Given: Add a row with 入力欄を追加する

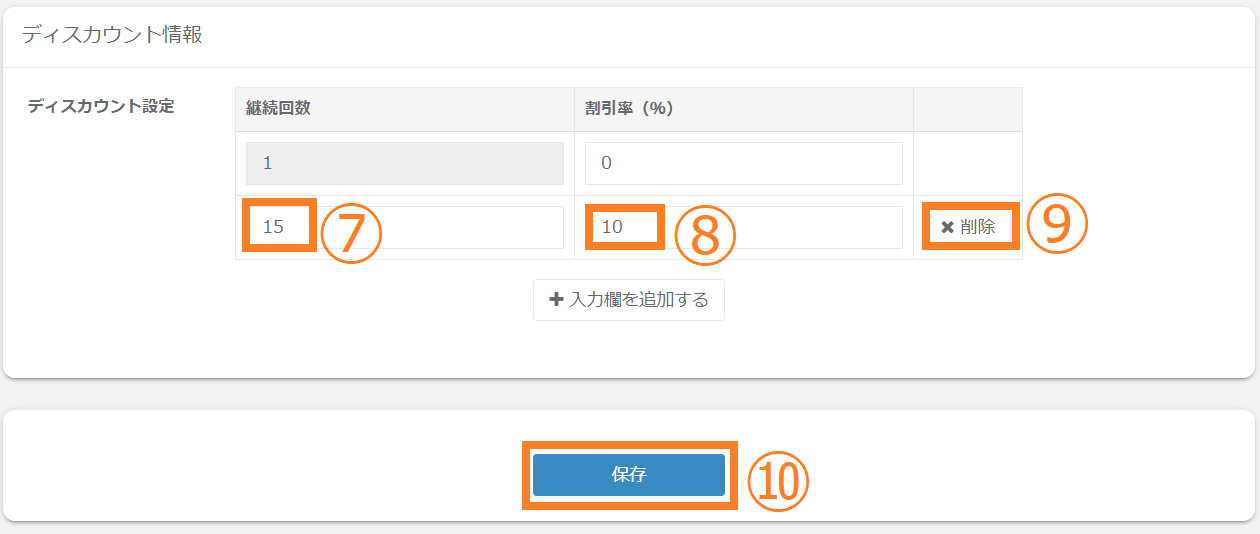Looking at the screenshot, I should coord(629,300).
